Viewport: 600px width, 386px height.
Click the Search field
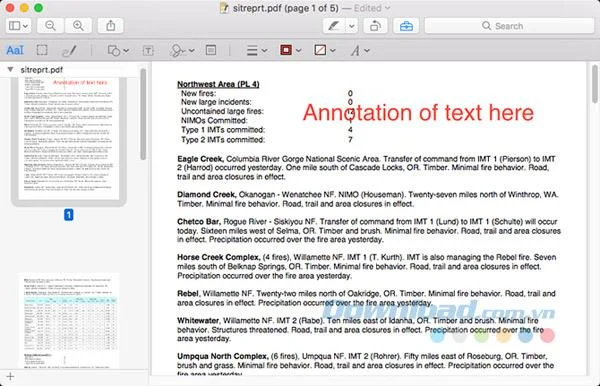pyautogui.click(x=509, y=26)
